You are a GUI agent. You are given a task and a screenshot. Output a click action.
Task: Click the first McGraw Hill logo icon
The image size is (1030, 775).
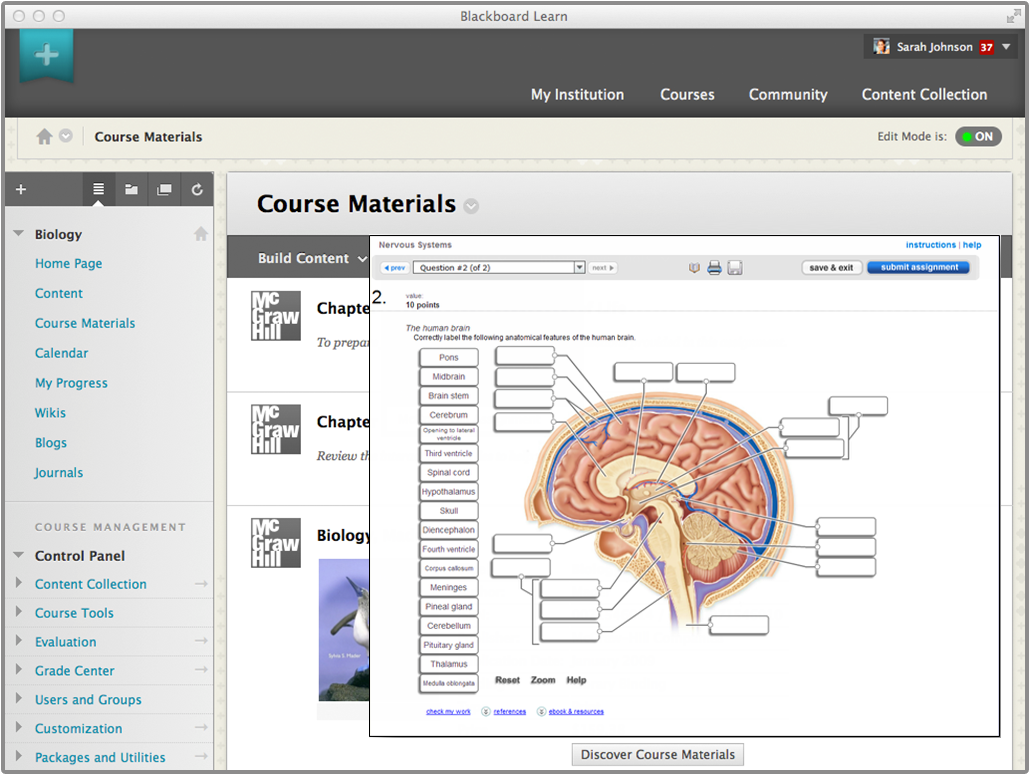click(x=276, y=316)
